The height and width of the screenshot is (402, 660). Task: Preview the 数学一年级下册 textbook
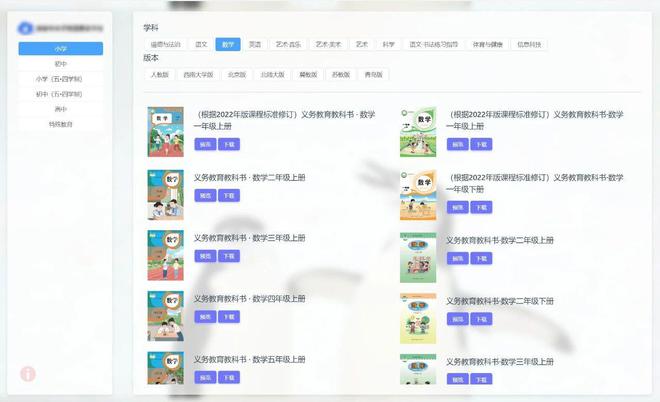pyautogui.click(x=458, y=207)
